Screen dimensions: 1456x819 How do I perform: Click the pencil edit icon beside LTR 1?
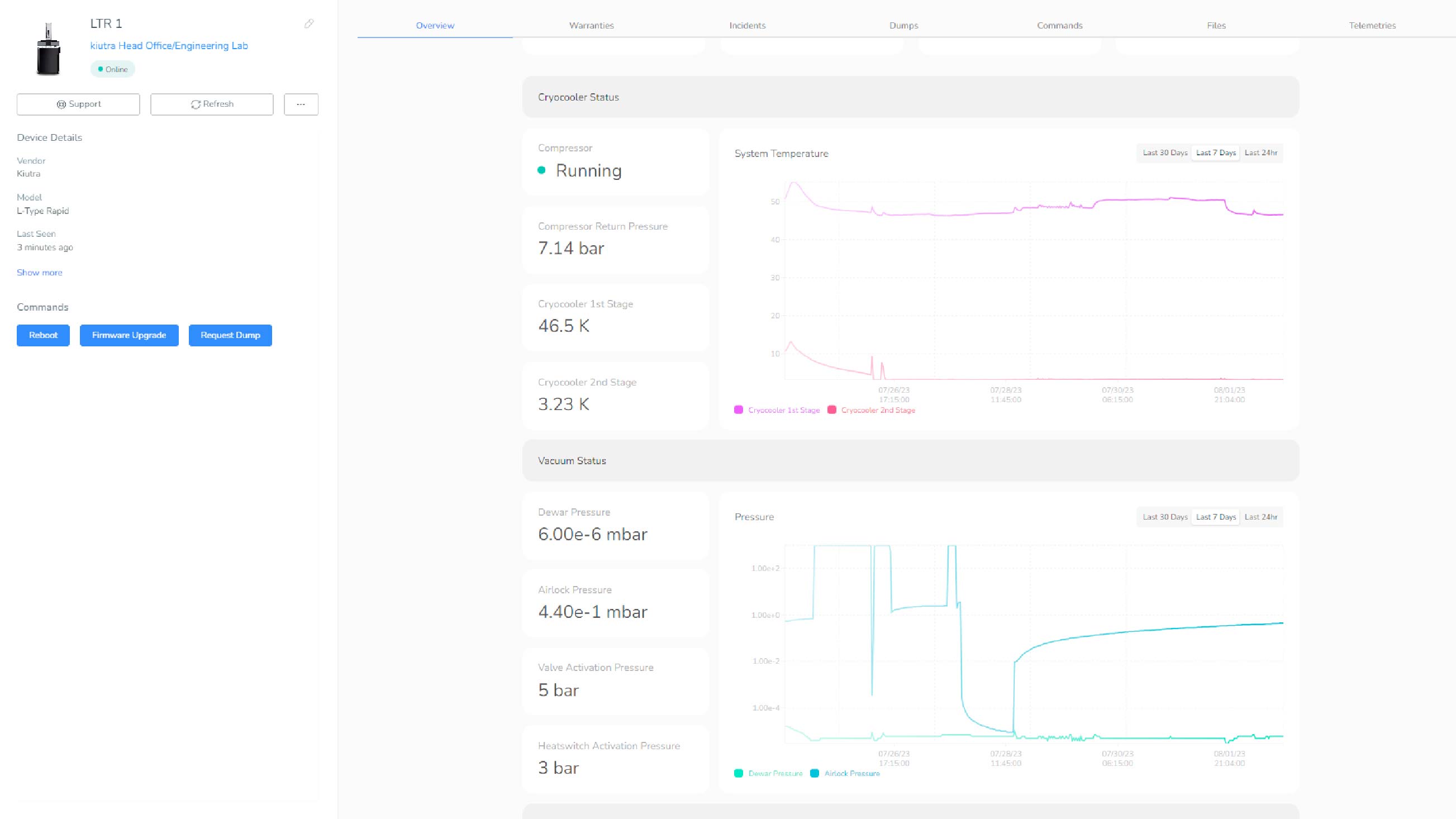pyautogui.click(x=308, y=23)
